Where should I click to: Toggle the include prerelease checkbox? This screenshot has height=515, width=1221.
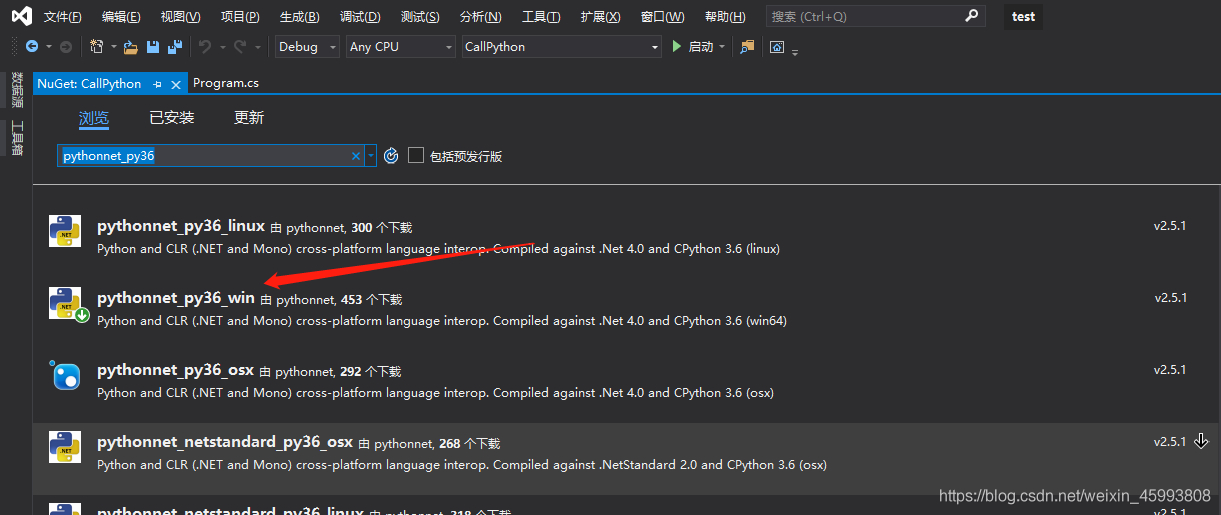(x=416, y=155)
